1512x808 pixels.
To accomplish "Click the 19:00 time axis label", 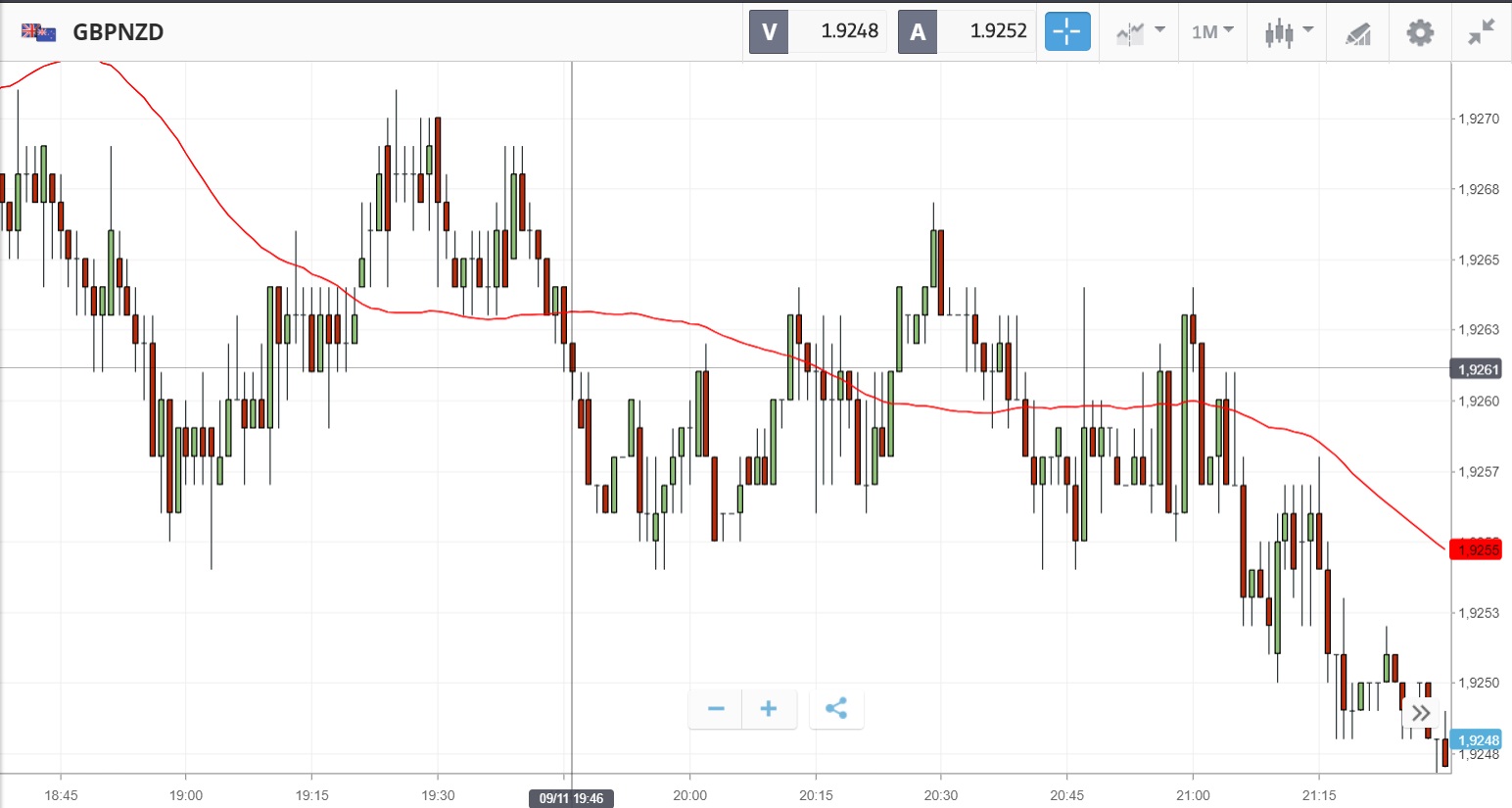I will click(186, 795).
